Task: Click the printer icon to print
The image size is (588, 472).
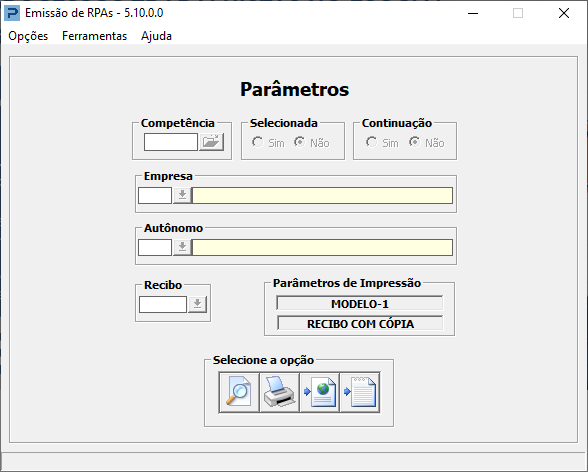Action: [279, 393]
